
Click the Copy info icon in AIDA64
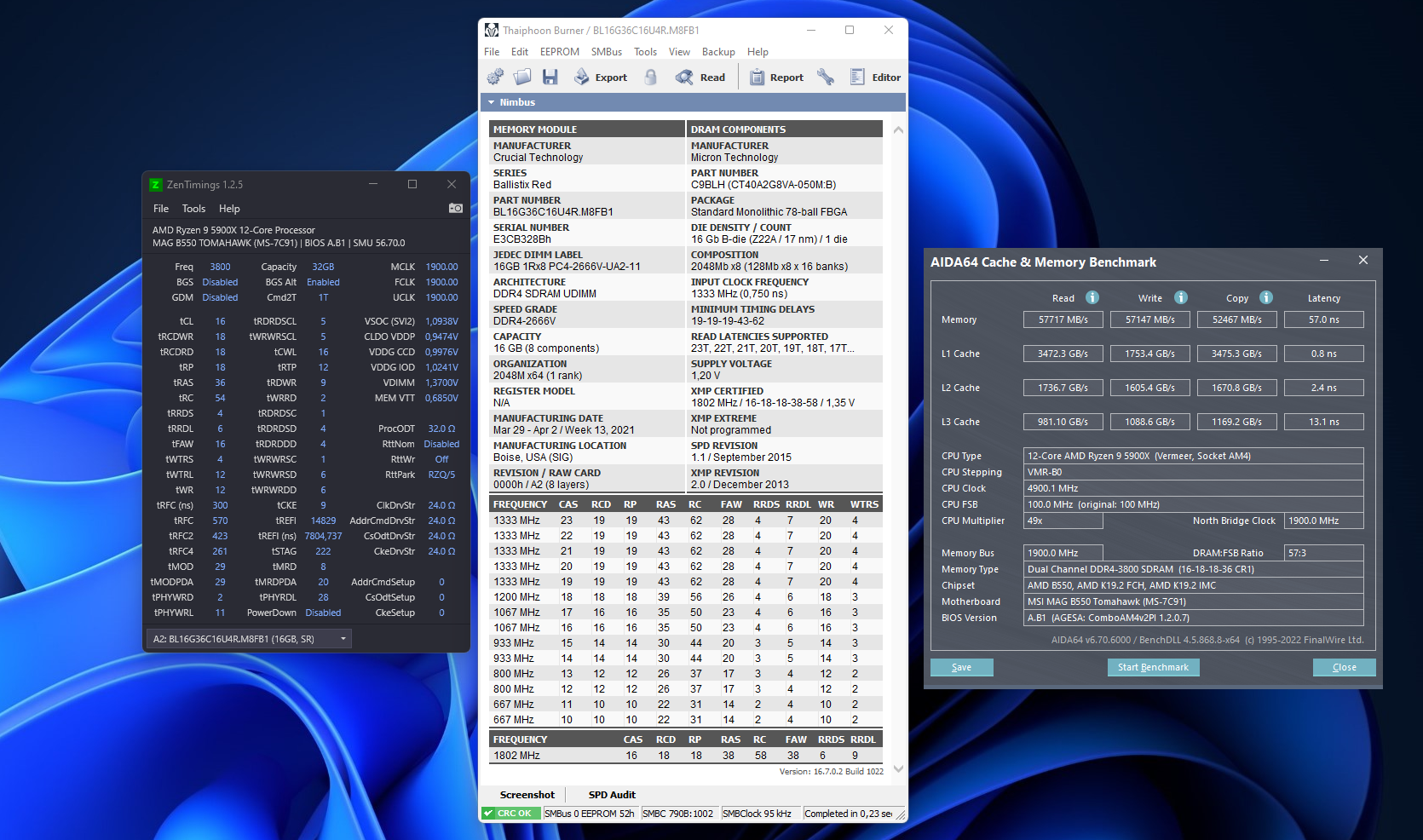[1266, 297]
